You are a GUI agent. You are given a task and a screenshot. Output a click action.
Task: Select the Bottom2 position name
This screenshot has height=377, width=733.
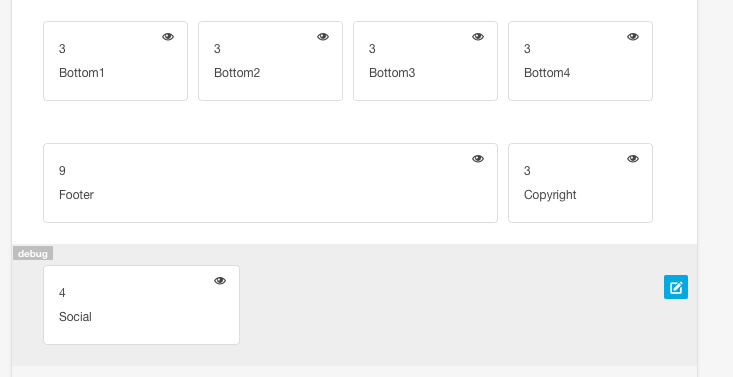237,73
